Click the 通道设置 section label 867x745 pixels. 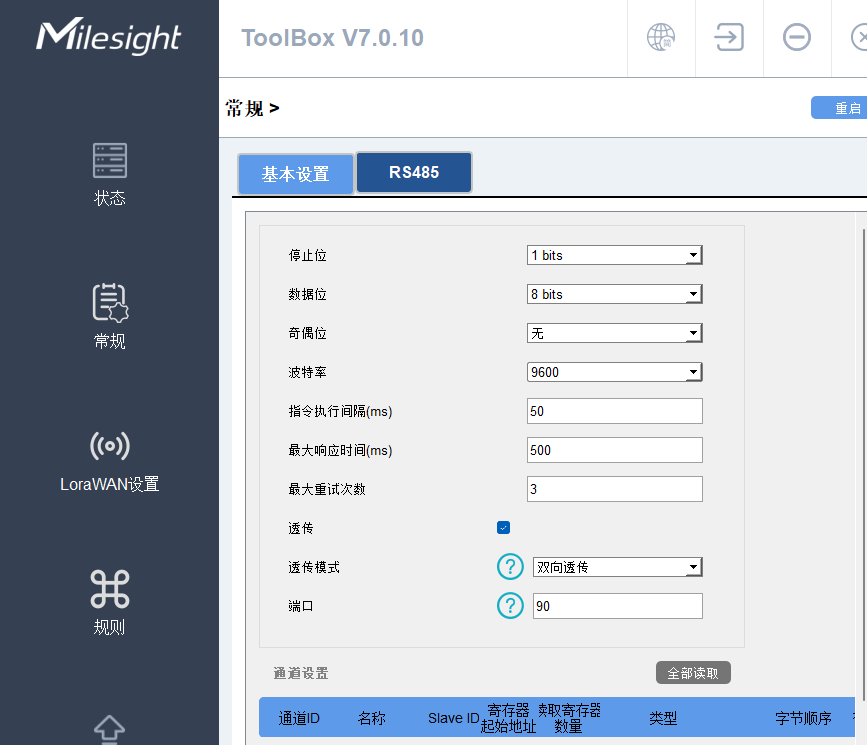[301, 673]
